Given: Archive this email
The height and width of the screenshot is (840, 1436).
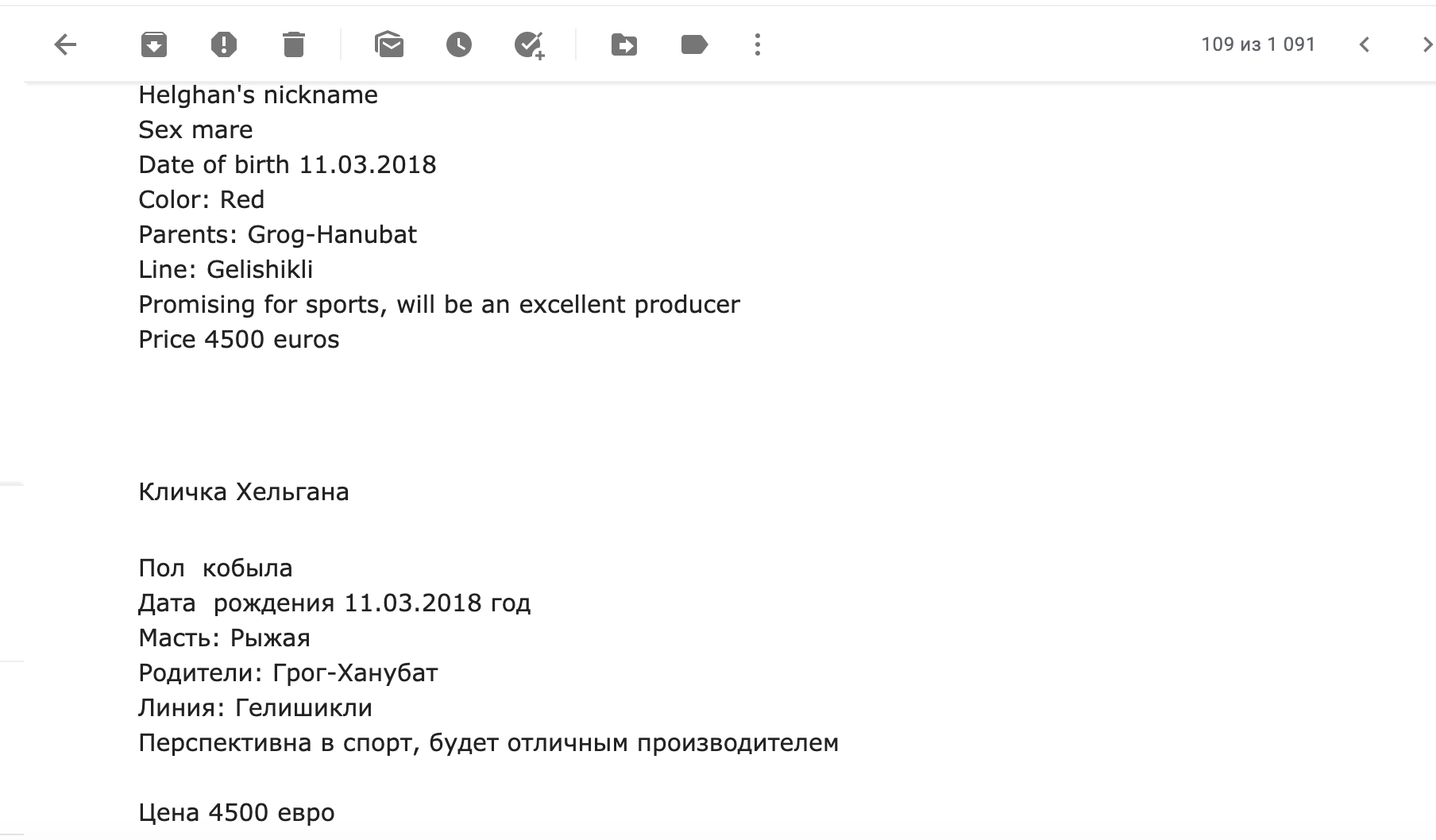Looking at the screenshot, I should (154, 44).
